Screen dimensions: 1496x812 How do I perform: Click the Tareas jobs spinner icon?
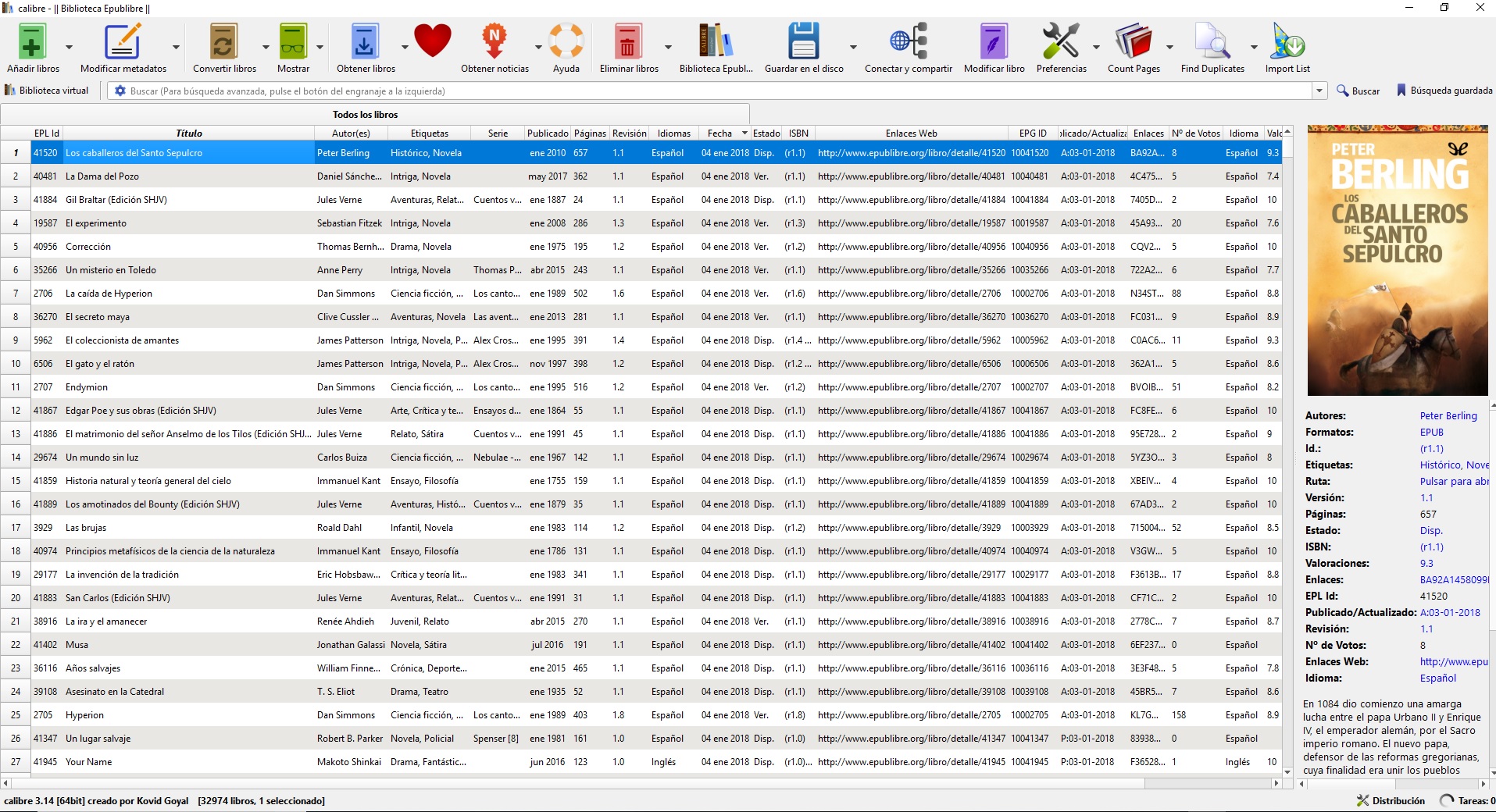point(1447,800)
